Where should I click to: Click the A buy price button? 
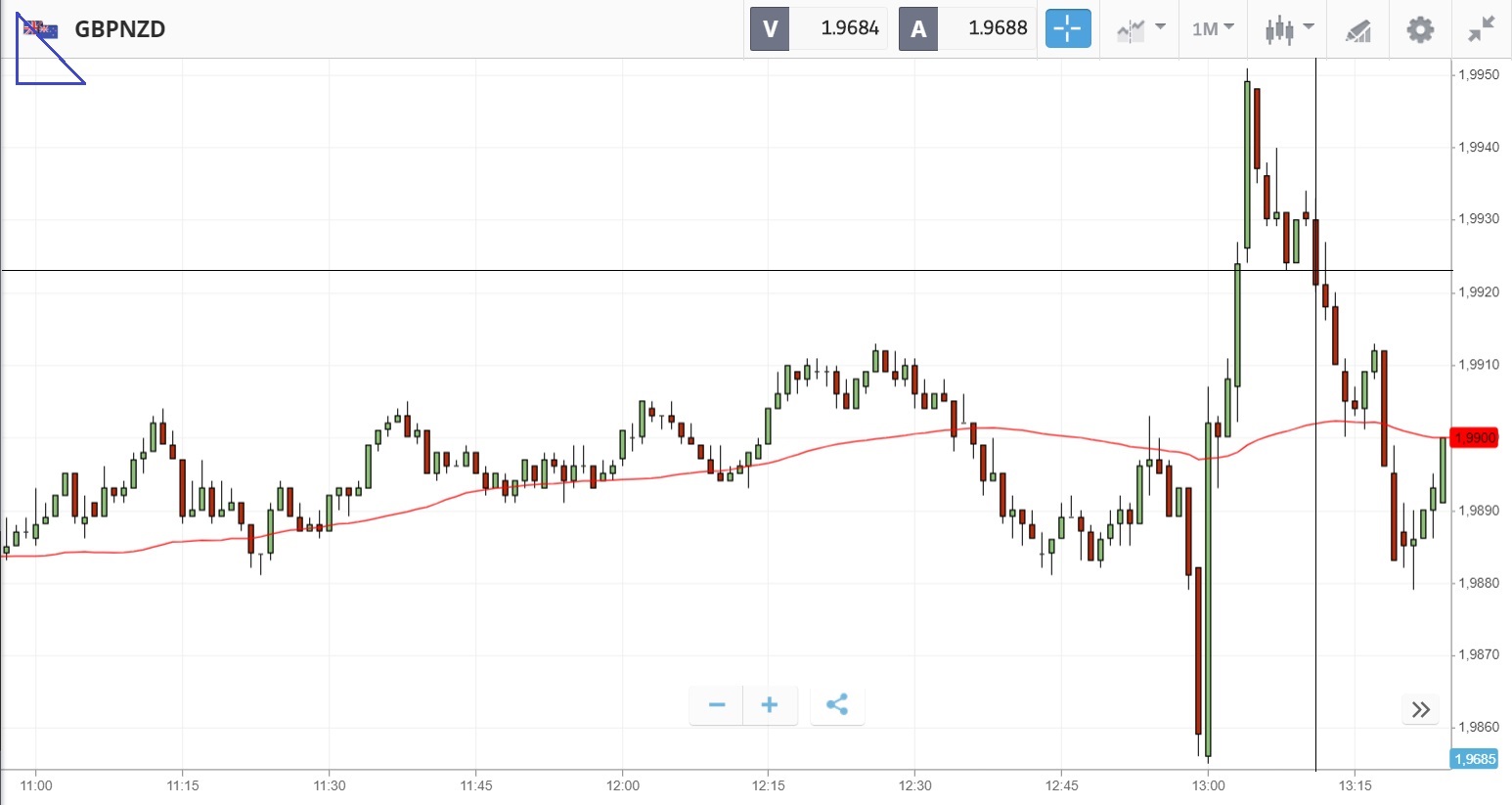point(966,29)
